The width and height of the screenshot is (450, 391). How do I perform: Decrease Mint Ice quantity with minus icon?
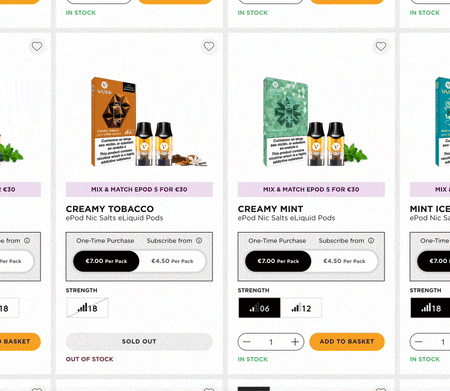419,342
